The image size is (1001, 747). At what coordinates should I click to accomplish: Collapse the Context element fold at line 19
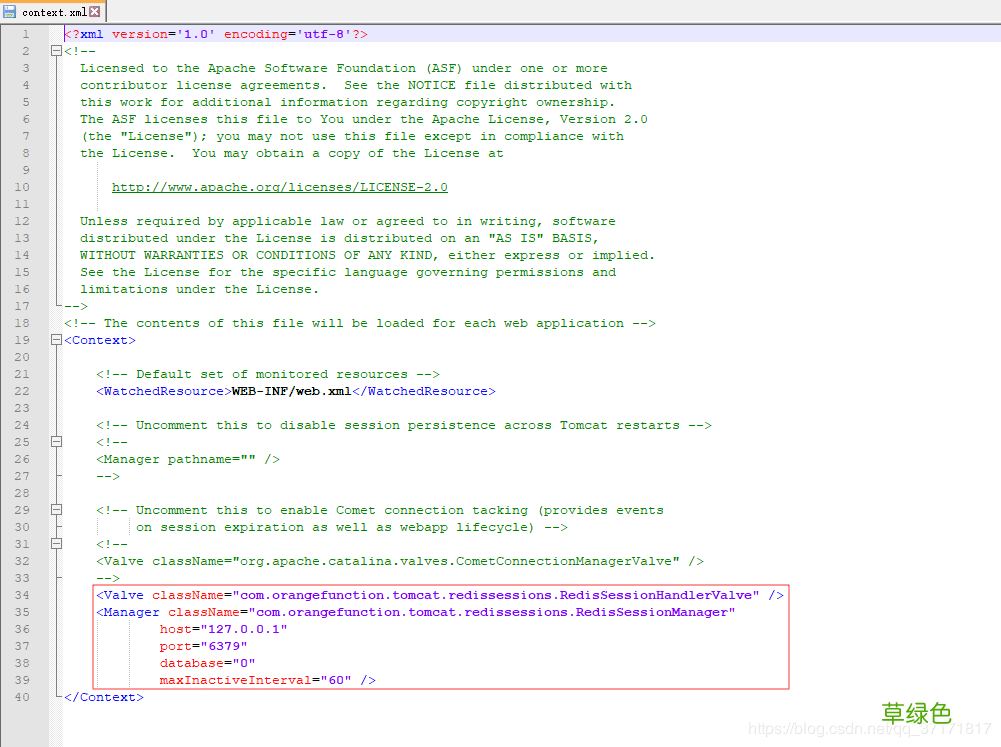tap(56, 340)
